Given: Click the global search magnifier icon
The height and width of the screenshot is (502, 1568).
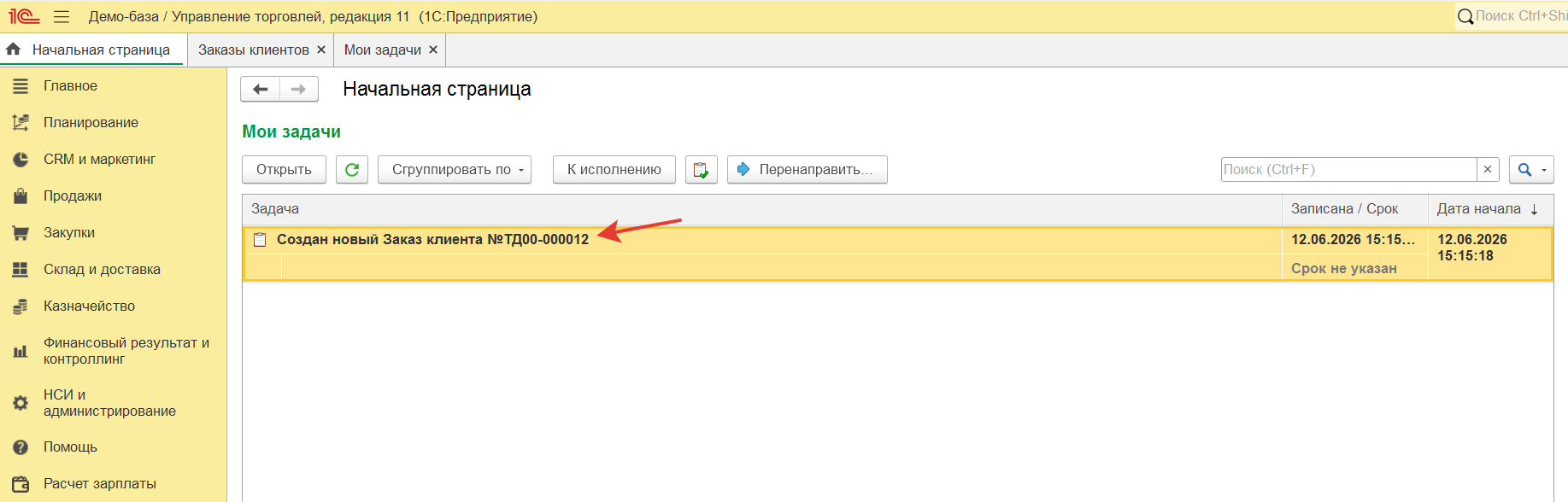Looking at the screenshot, I should (x=1465, y=16).
